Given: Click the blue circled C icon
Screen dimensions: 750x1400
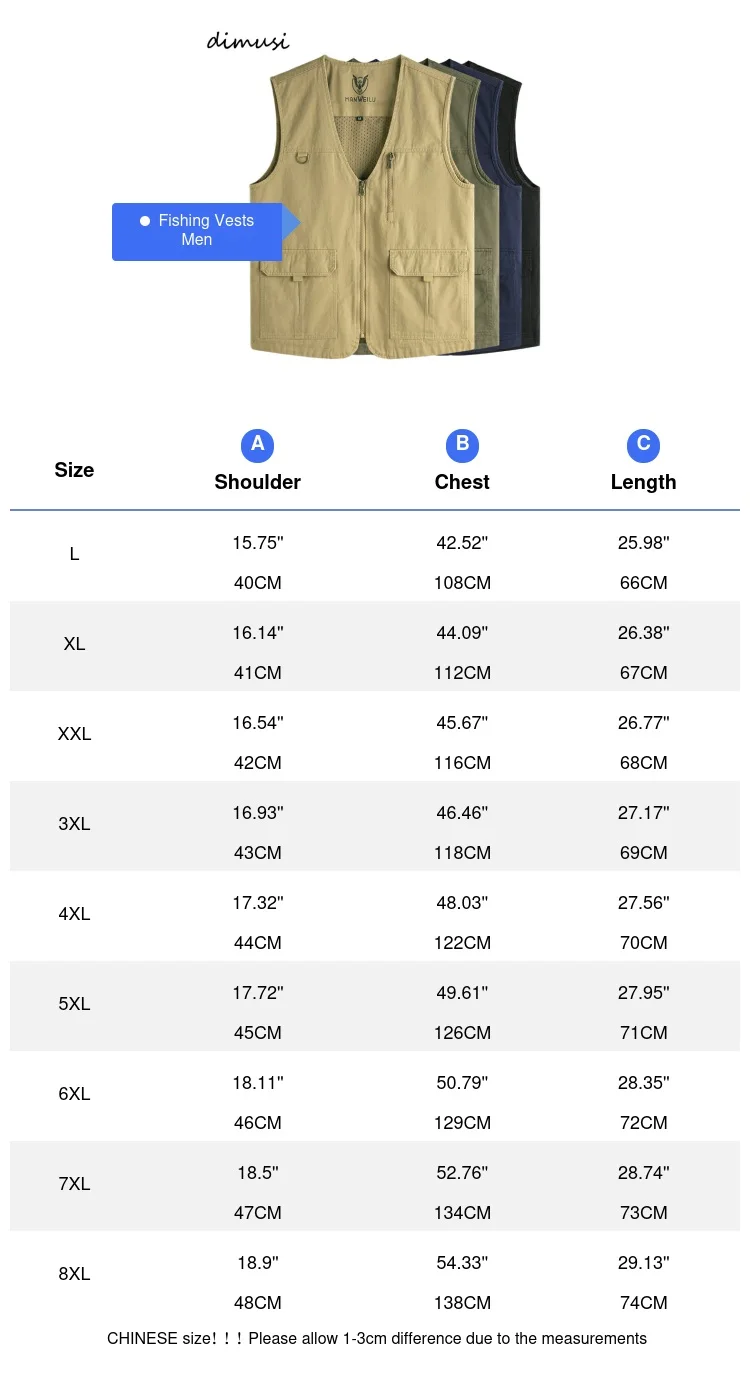Looking at the screenshot, I should pyautogui.click(x=643, y=444).
